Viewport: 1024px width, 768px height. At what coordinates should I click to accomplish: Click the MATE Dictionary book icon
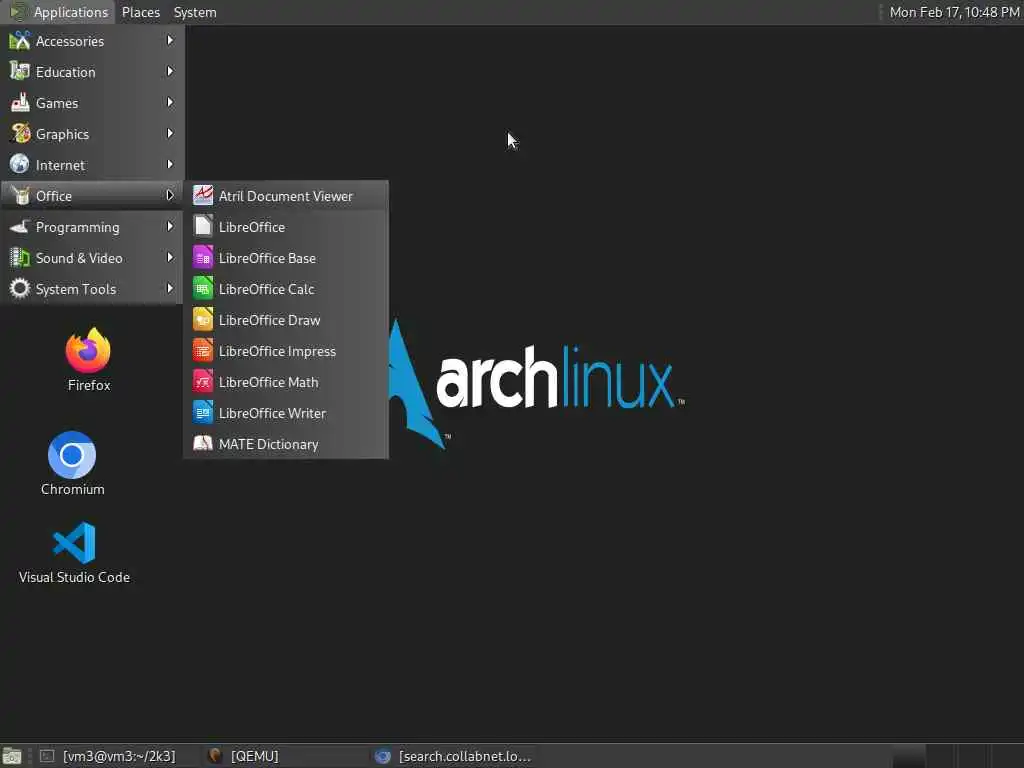(x=203, y=443)
